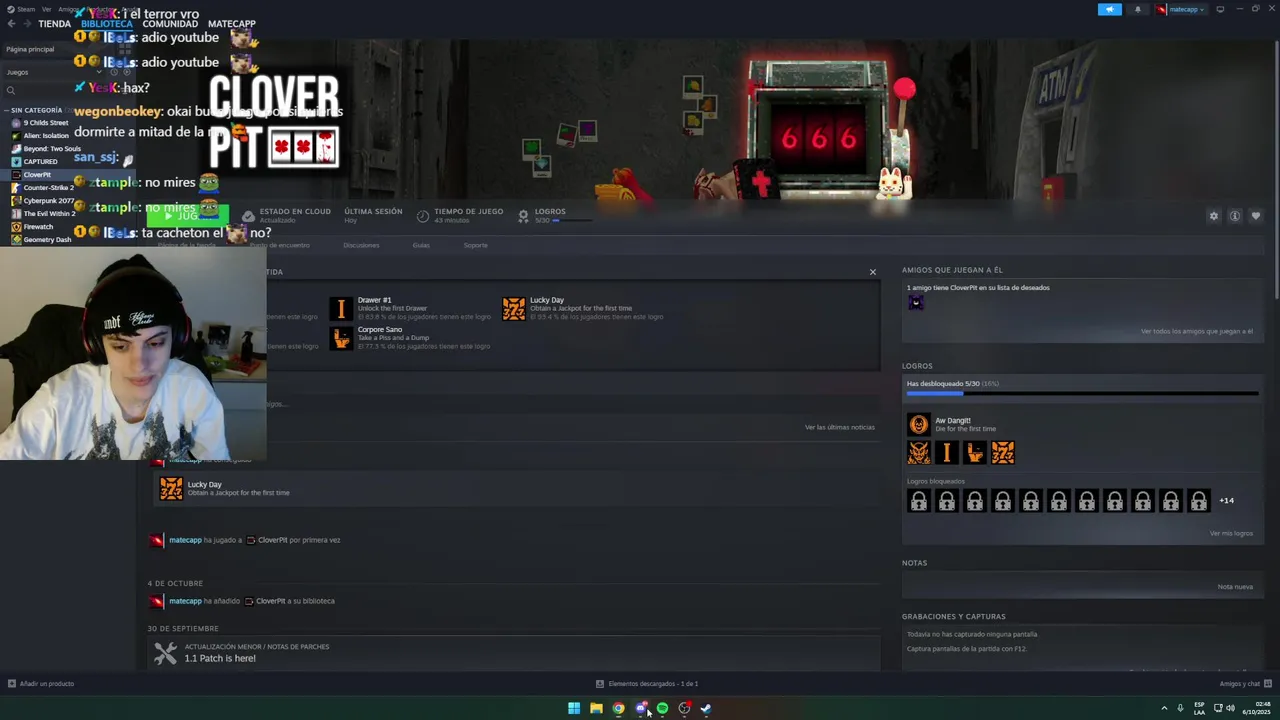This screenshot has width=1280, height=720.
Task: Open Chrome from taskbar
Action: 618,708
